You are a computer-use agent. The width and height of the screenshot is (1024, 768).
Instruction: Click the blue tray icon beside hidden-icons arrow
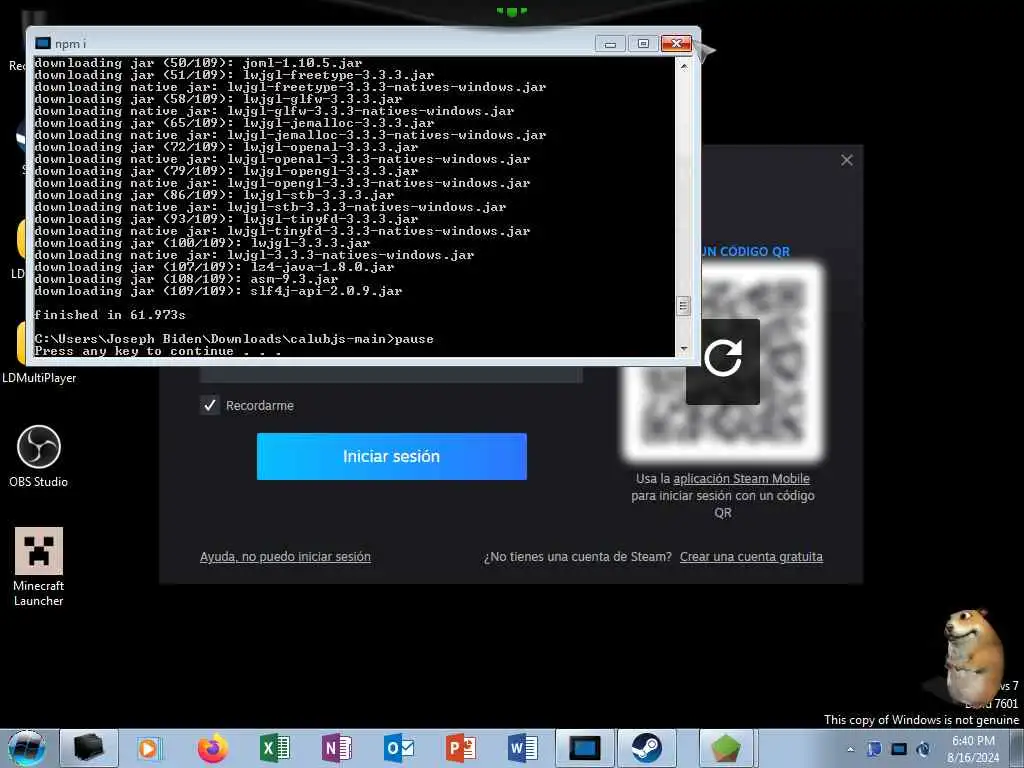874,749
